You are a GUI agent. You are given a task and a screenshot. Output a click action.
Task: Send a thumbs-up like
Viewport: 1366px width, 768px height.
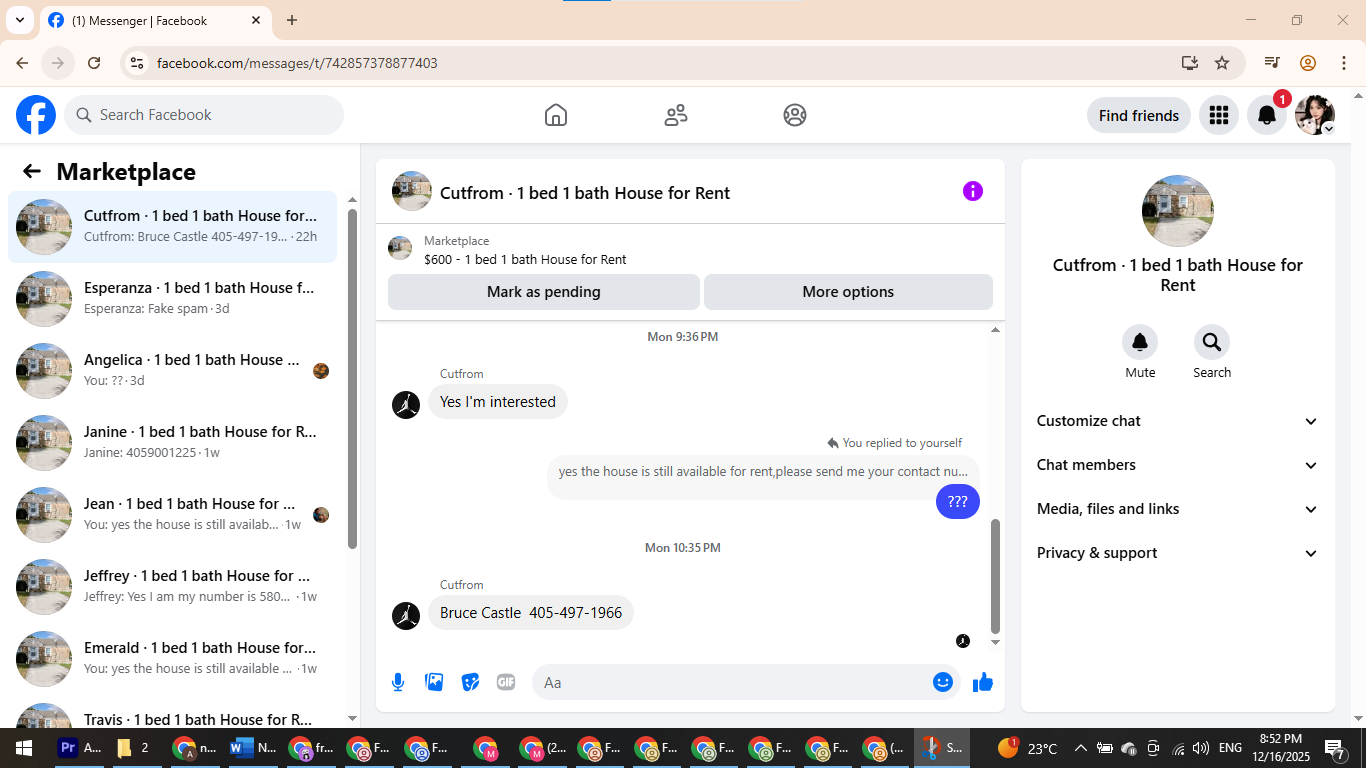[983, 682]
